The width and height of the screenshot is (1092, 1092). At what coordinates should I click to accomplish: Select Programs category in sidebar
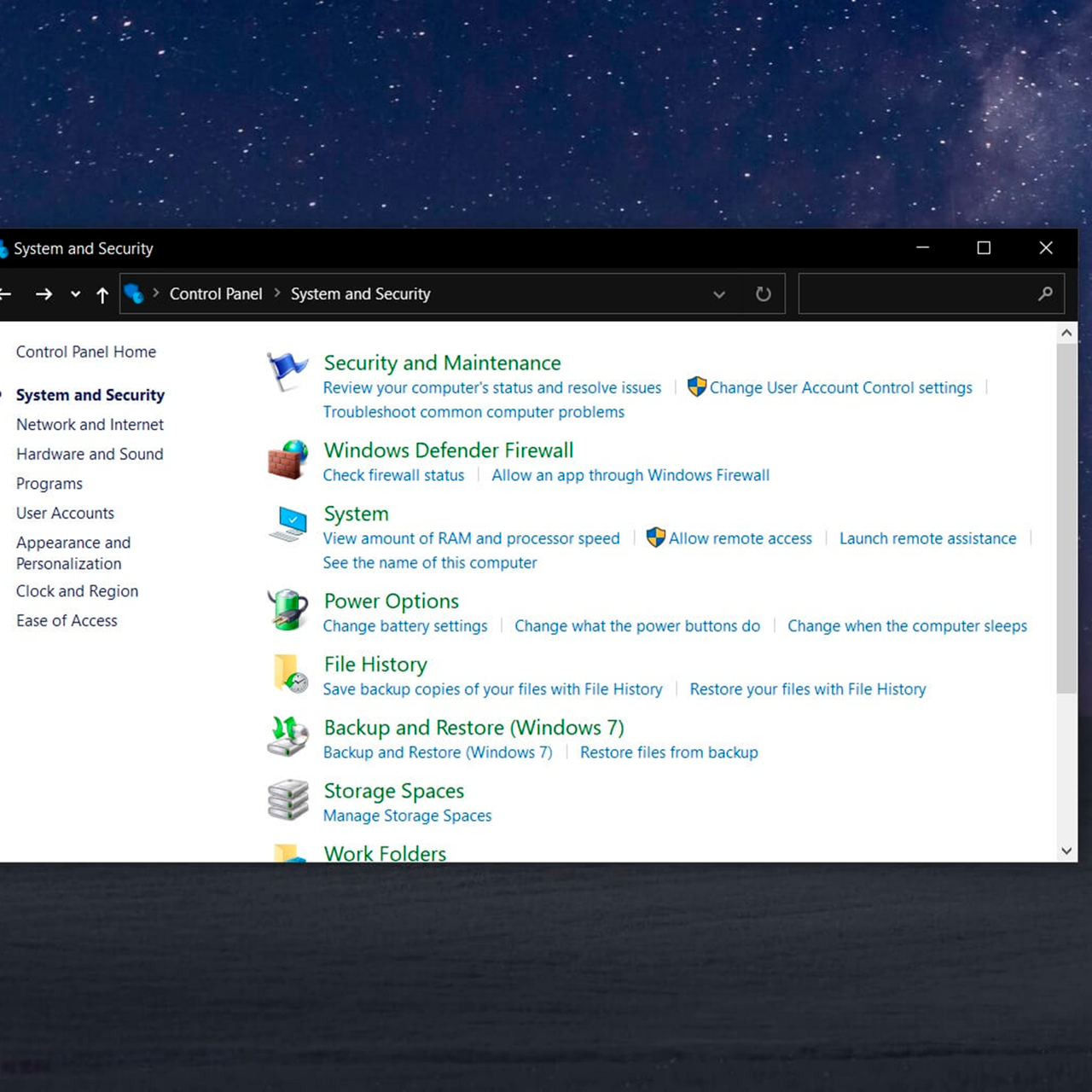tap(49, 484)
